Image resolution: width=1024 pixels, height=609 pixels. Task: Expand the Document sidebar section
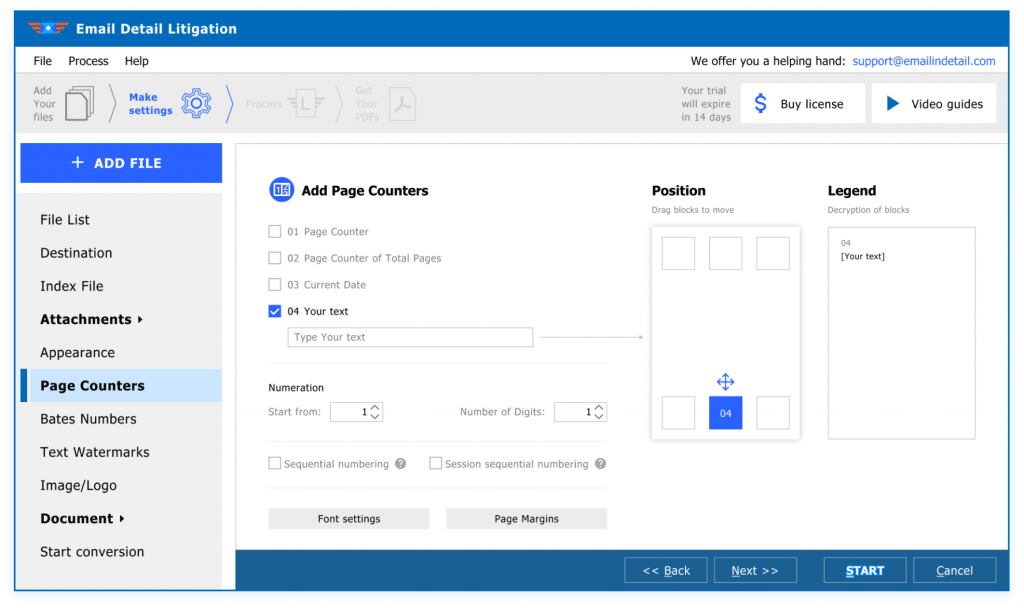[x=82, y=518]
